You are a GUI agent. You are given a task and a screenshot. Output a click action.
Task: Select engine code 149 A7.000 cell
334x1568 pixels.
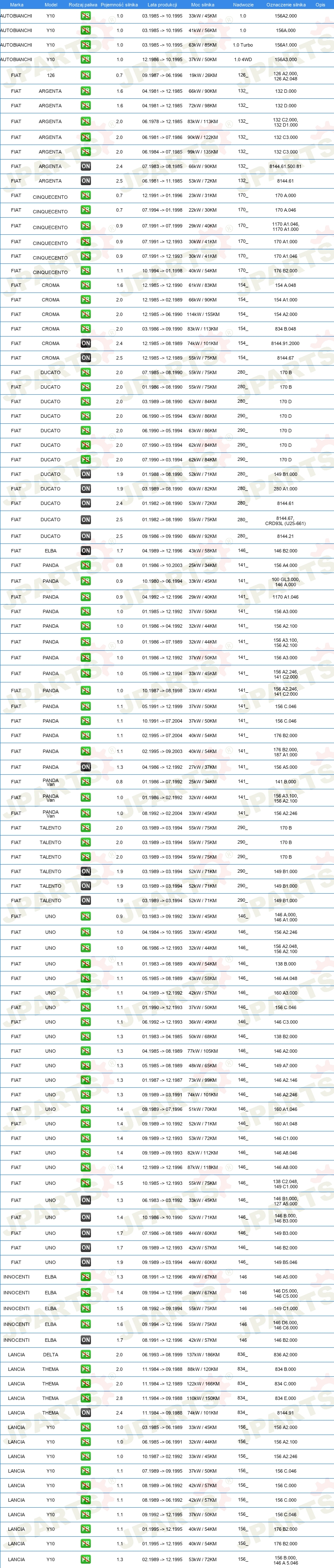[285, 1066]
